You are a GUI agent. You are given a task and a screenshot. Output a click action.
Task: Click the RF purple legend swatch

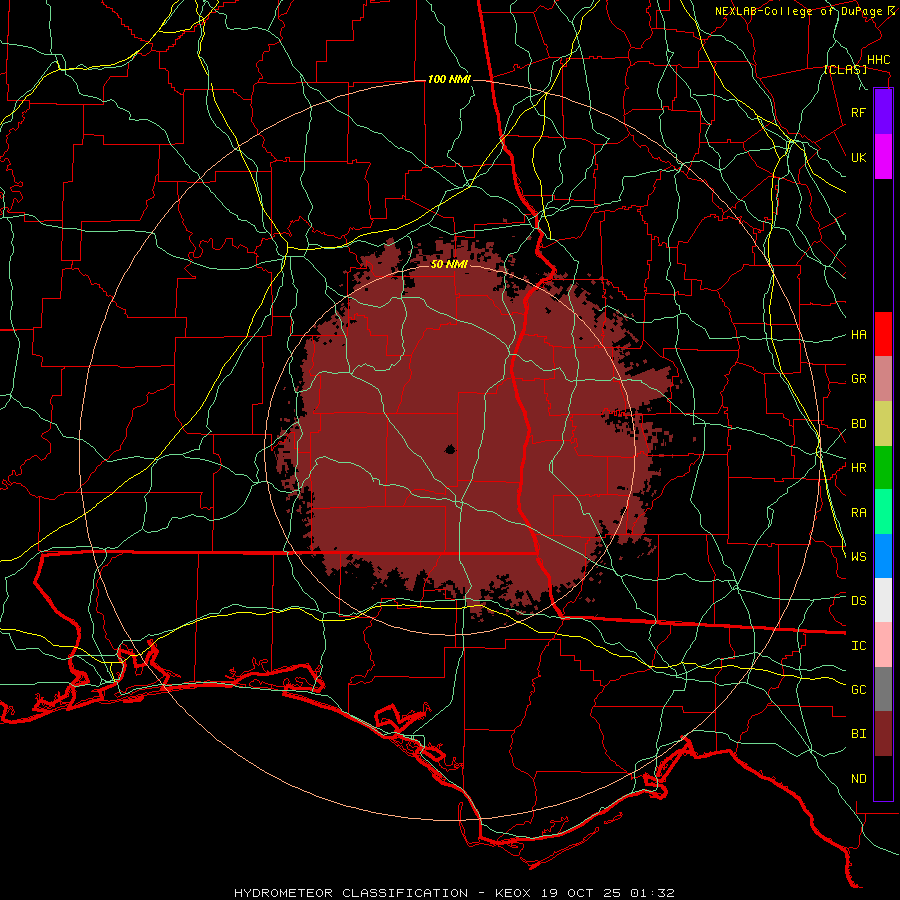point(883,112)
